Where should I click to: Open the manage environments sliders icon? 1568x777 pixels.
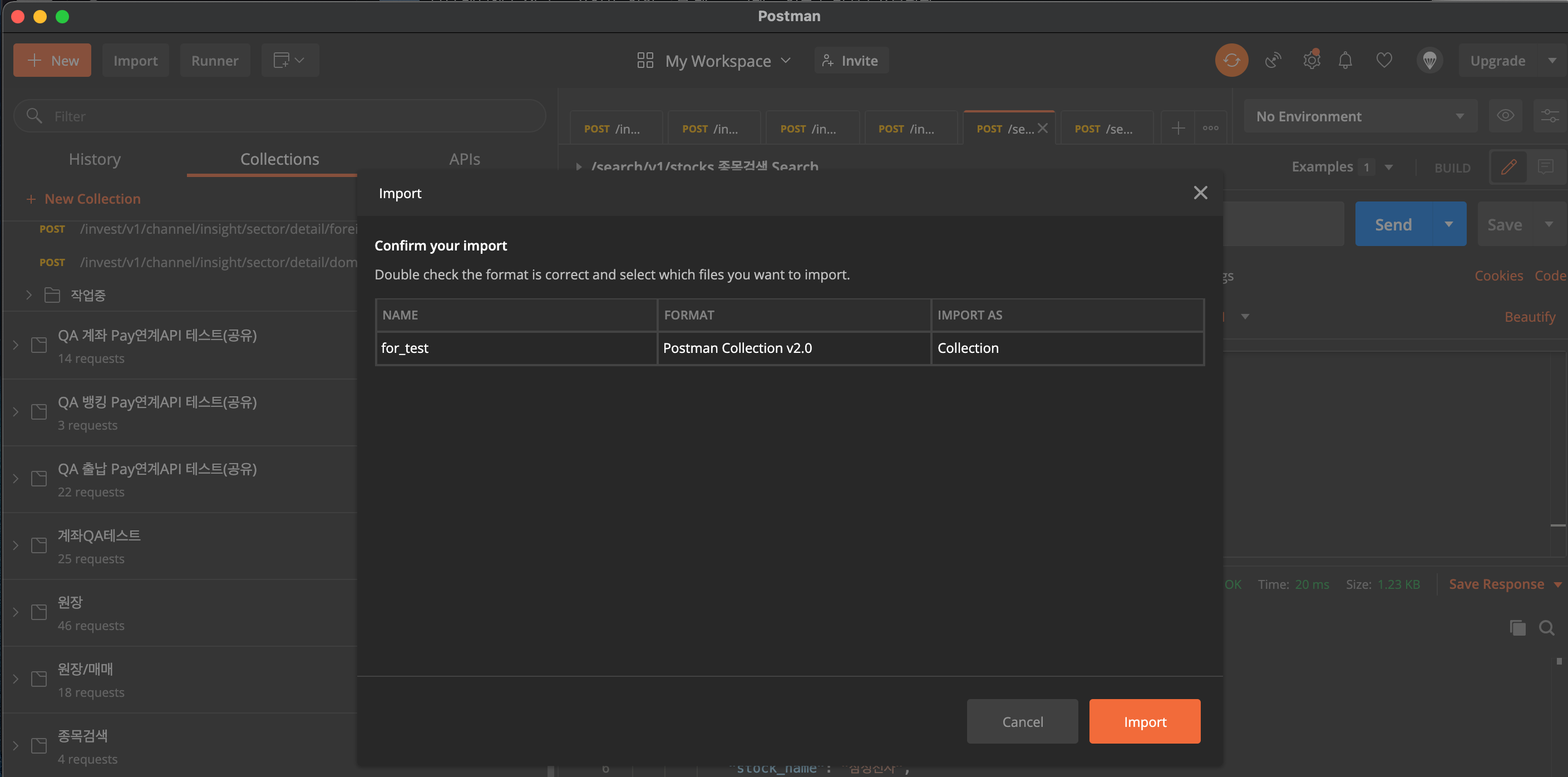pos(1549,116)
